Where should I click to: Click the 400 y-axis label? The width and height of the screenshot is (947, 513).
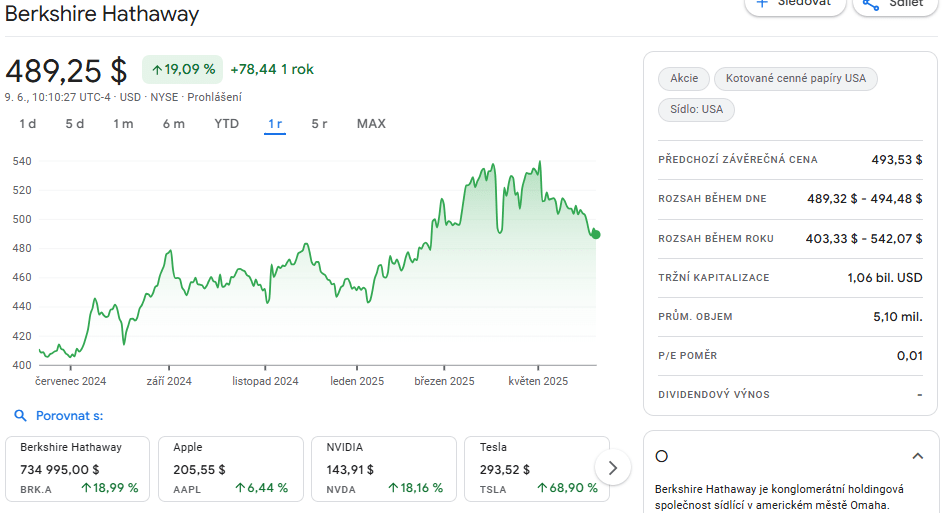pos(22,365)
